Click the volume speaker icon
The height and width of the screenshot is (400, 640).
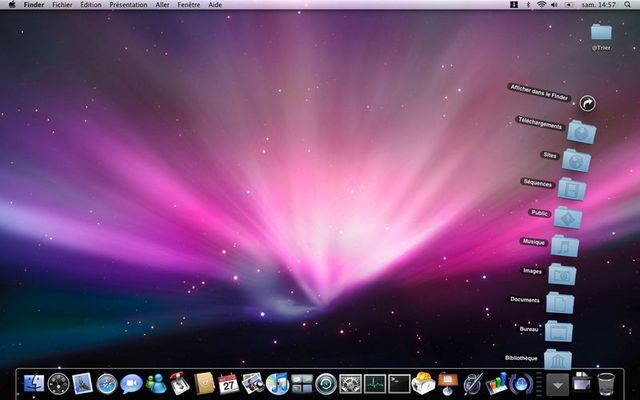pyautogui.click(x=554, y=5)
